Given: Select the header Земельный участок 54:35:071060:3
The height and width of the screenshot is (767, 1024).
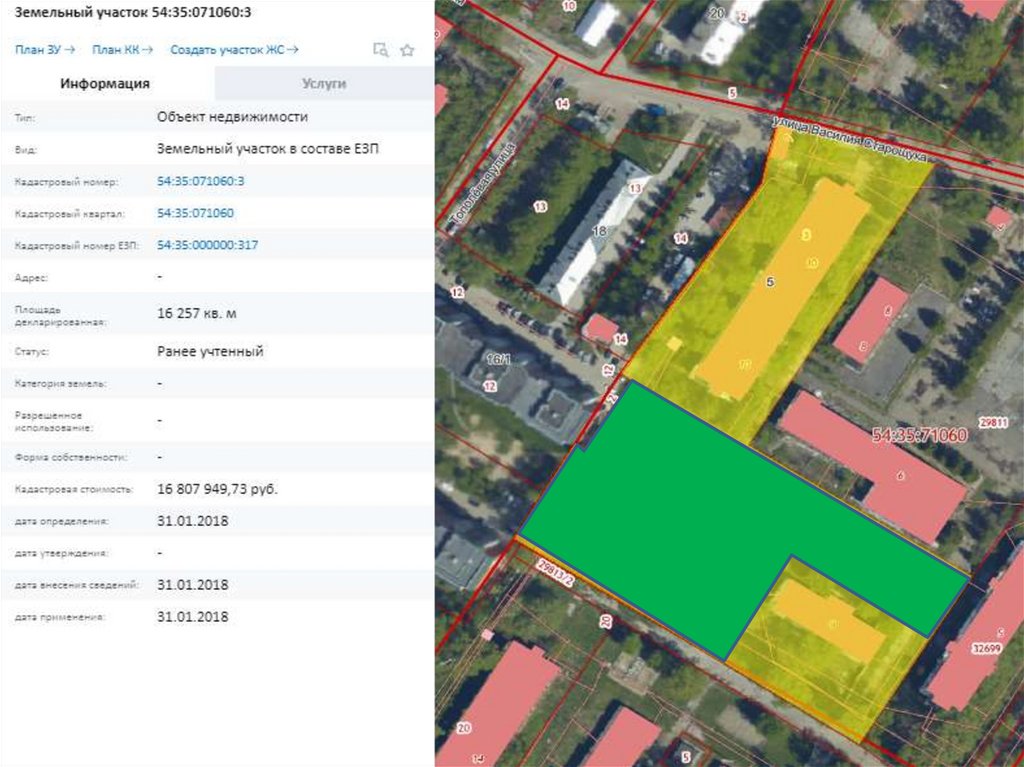Looking at the screenshot, I should pos(133,12).
